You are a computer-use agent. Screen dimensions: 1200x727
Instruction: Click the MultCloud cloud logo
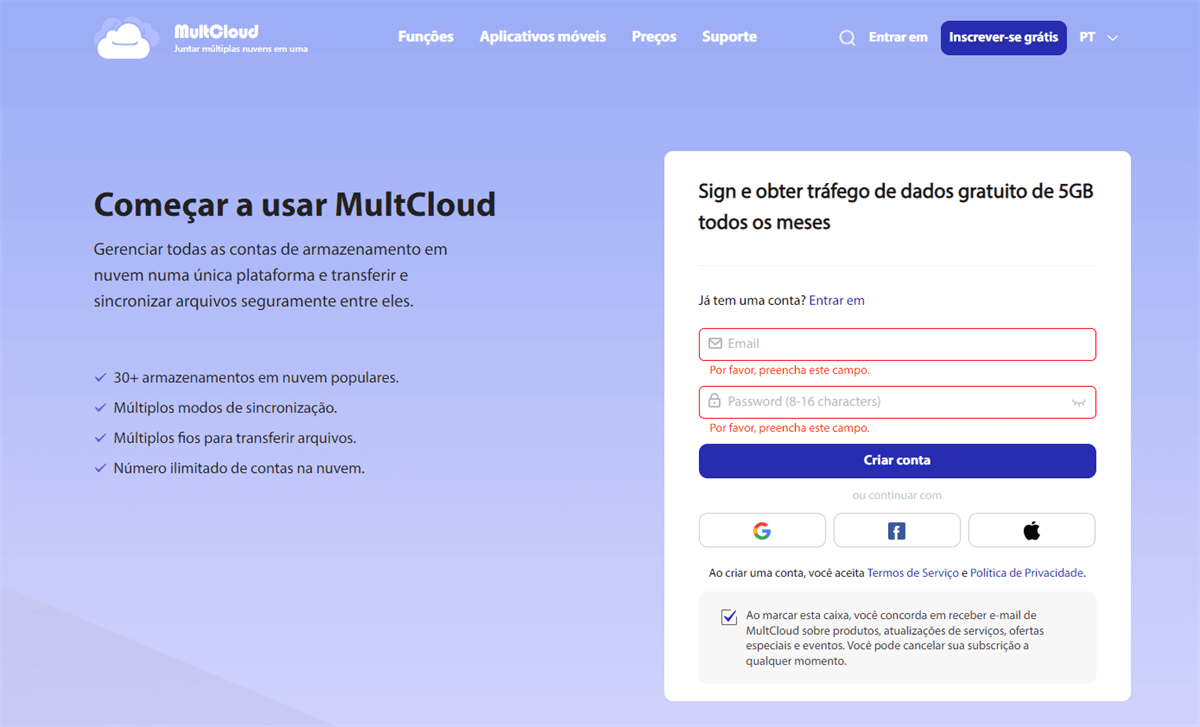[x=127, y=38]
